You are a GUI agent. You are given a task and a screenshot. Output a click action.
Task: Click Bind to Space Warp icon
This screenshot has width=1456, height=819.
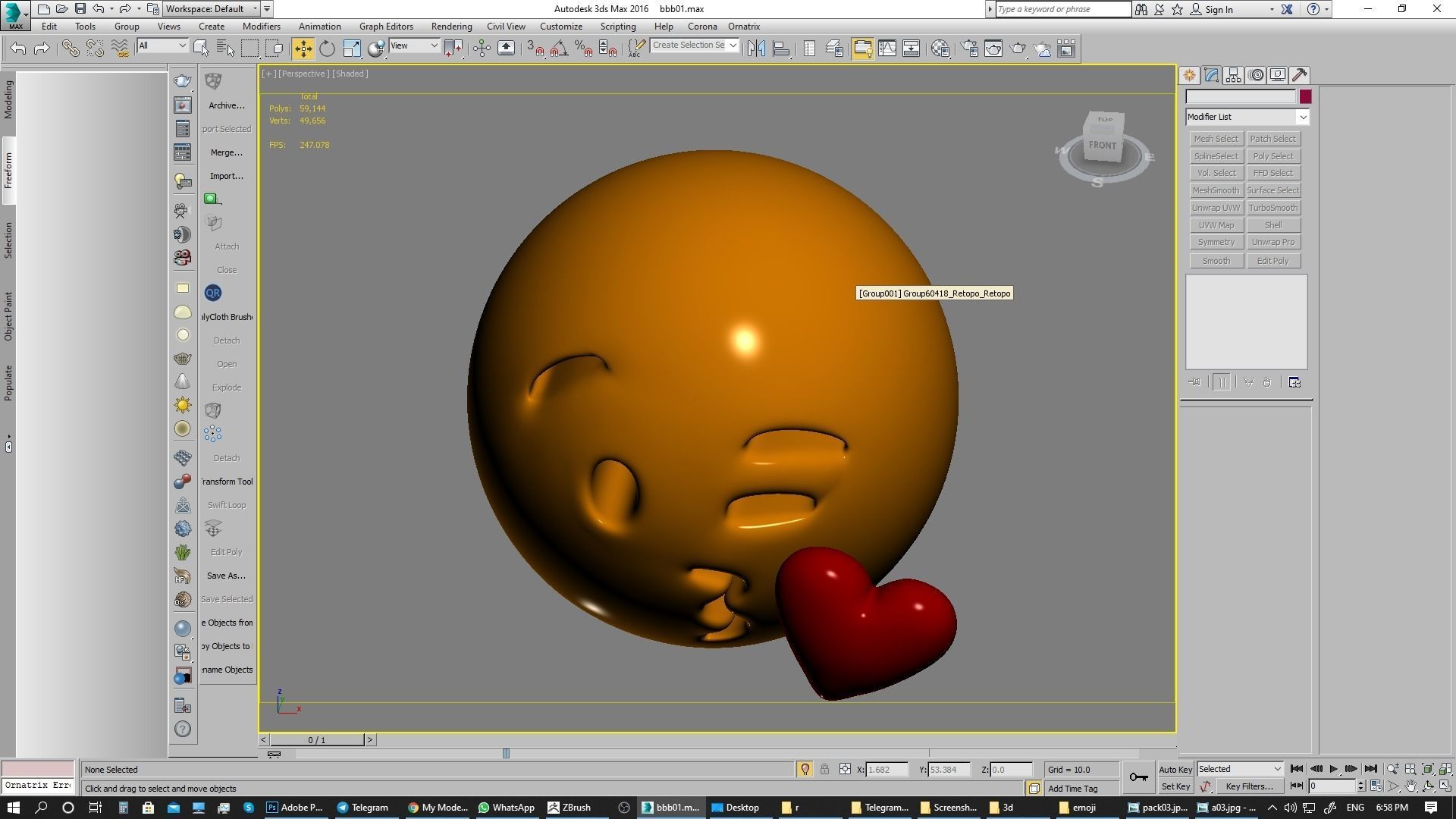tap(119, 49)
